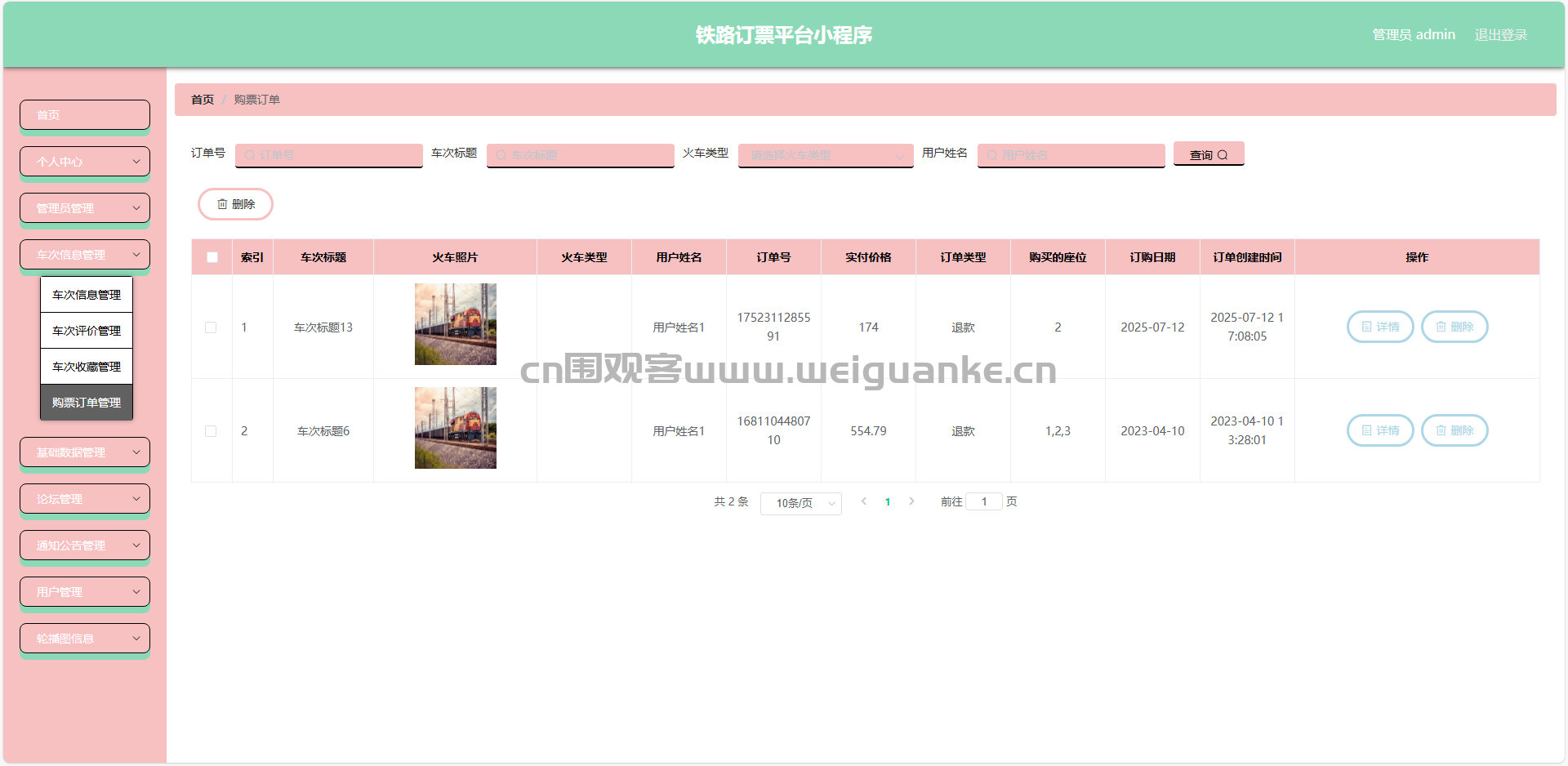The image size is (1568, 766).
Task: Open train photo thumbnail for 车次标题13
Action: pyautogui.click(x=456, y=324)
